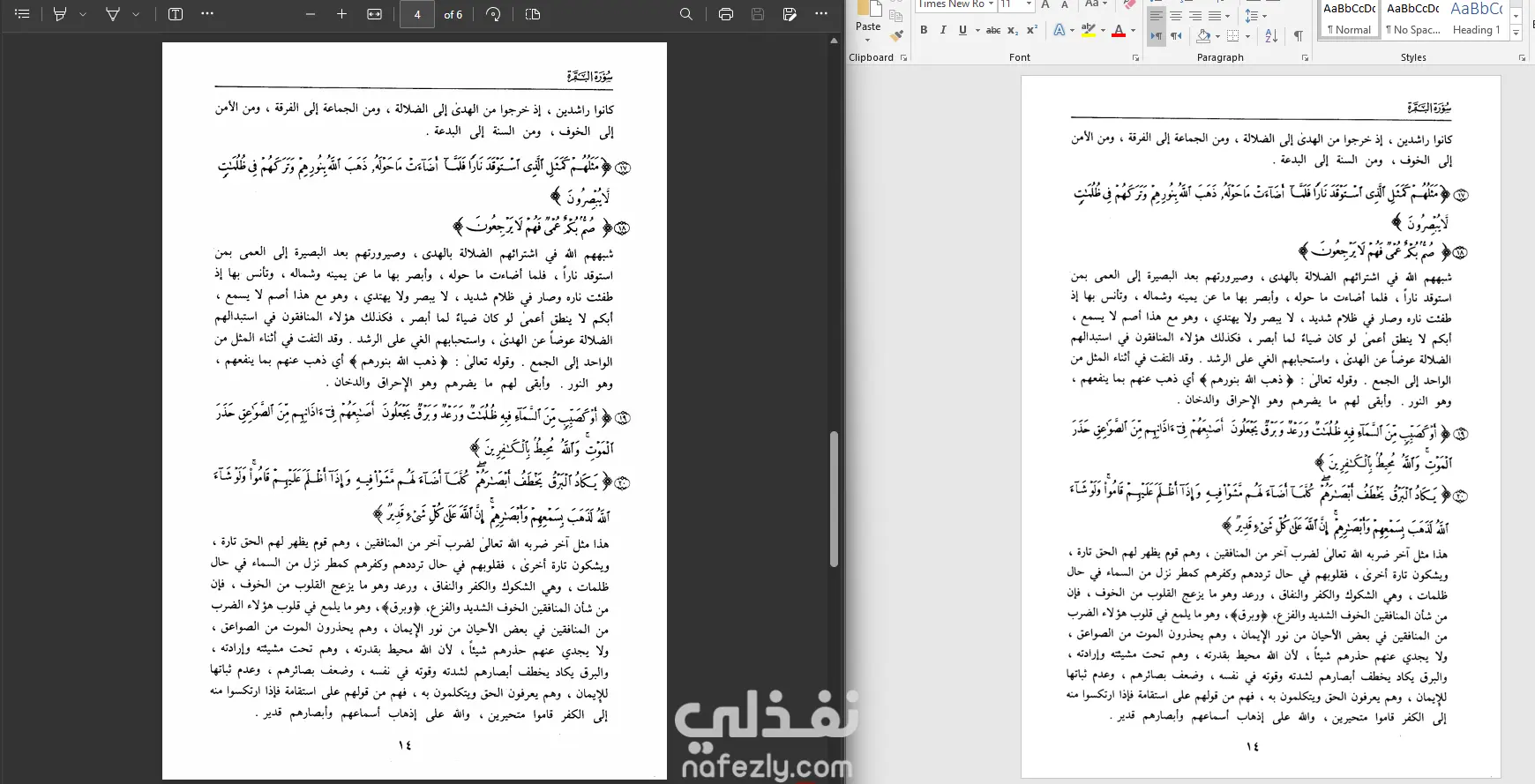Screen dimensions: 1535x784
Task: Open PDF page view options
Action: click(533, 14)
